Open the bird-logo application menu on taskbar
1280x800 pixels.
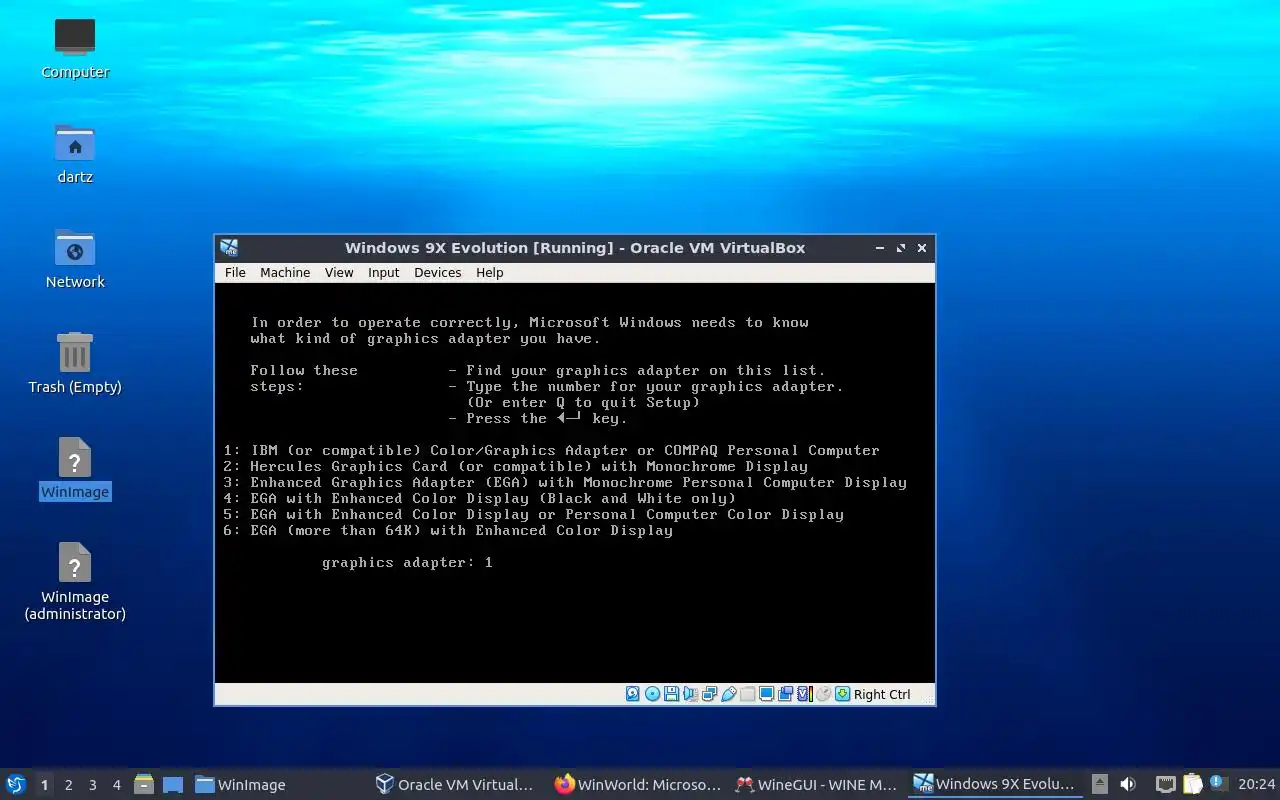16,784
